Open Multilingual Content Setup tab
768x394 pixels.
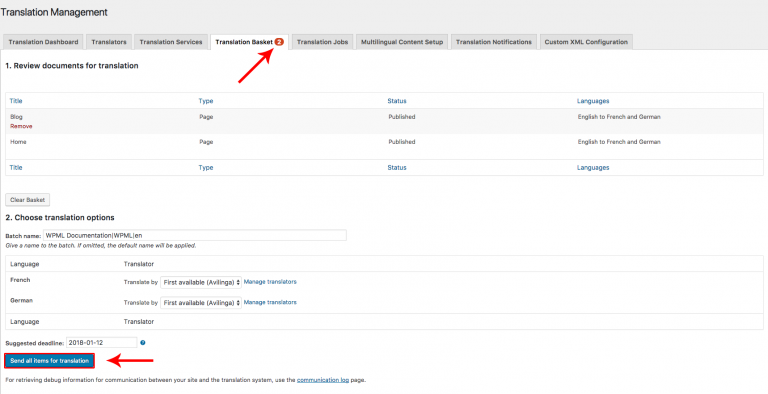402,42
